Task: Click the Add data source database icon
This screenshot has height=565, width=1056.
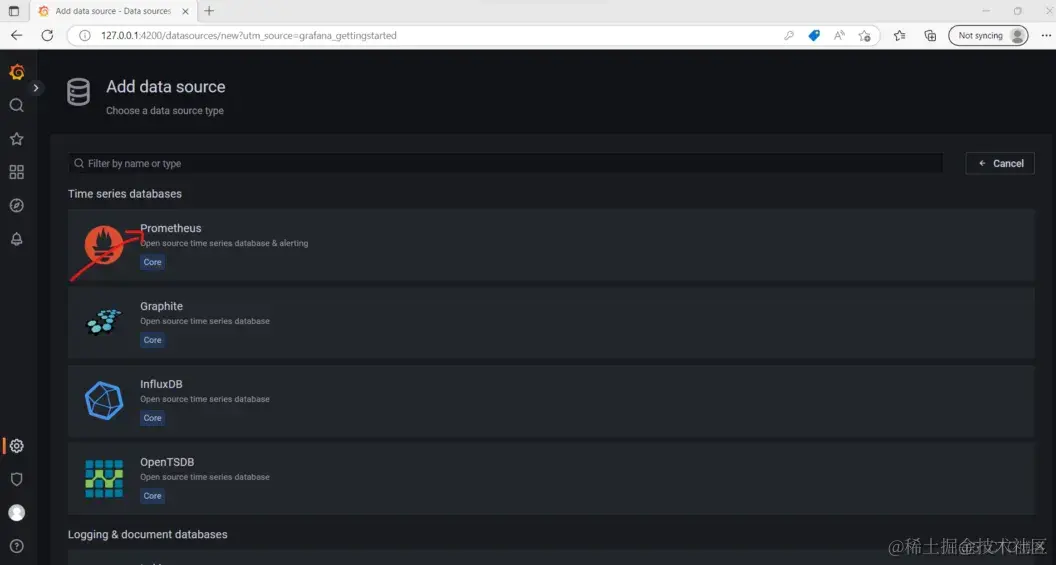Action: (x=78, y=92)
